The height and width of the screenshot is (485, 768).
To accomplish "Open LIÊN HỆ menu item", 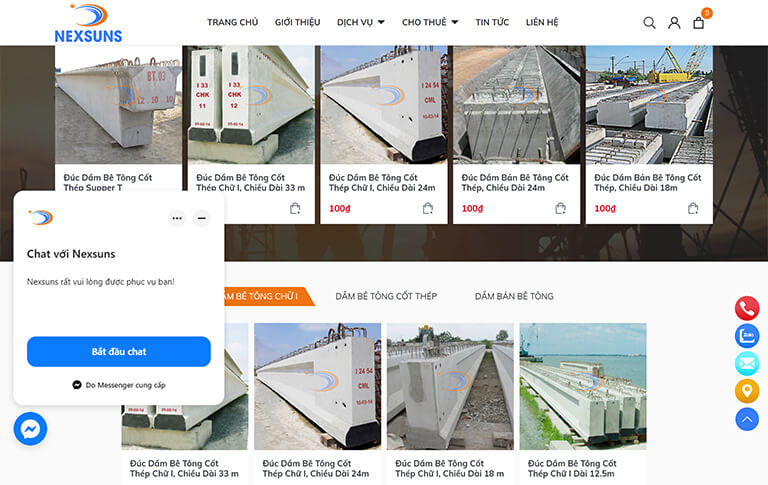I will pos(542,22).
